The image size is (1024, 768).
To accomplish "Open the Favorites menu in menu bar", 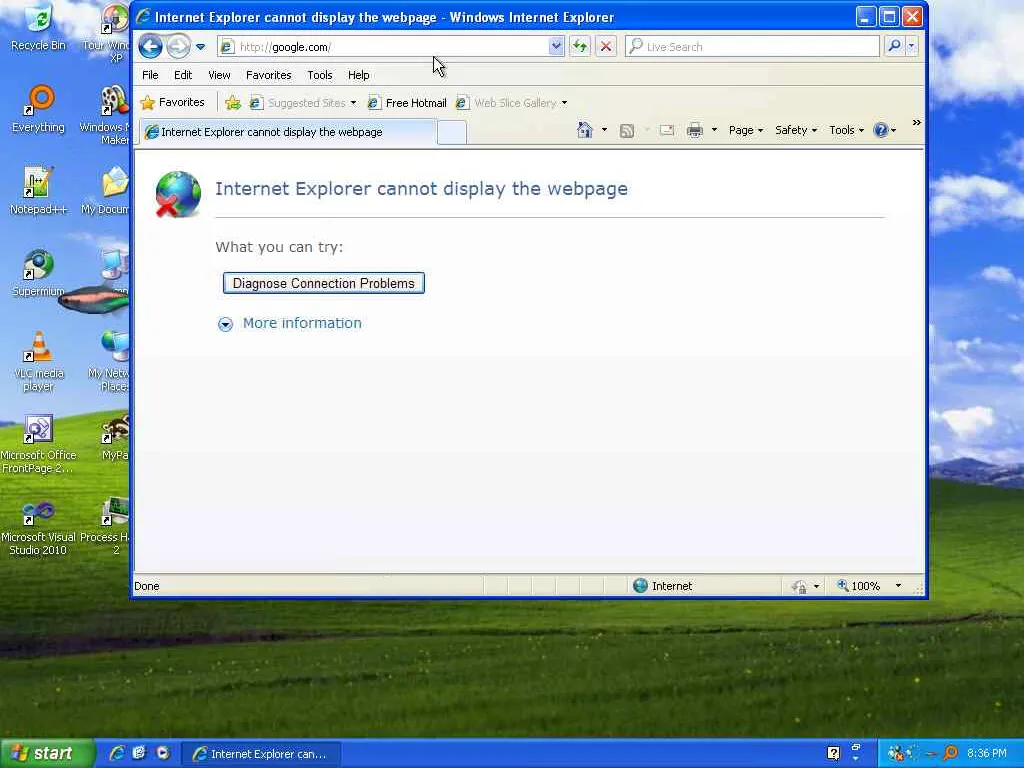I will 268,75.
